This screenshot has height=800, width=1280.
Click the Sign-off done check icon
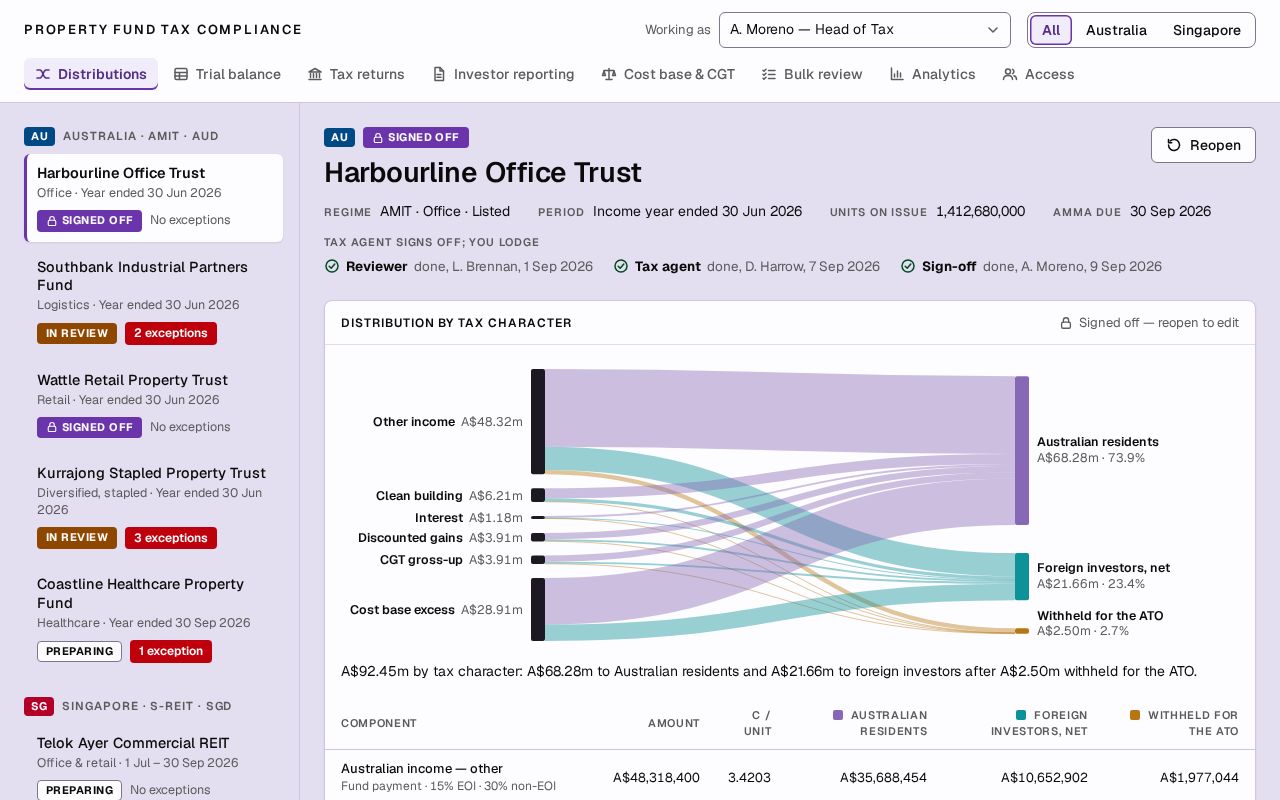(908, 266)
